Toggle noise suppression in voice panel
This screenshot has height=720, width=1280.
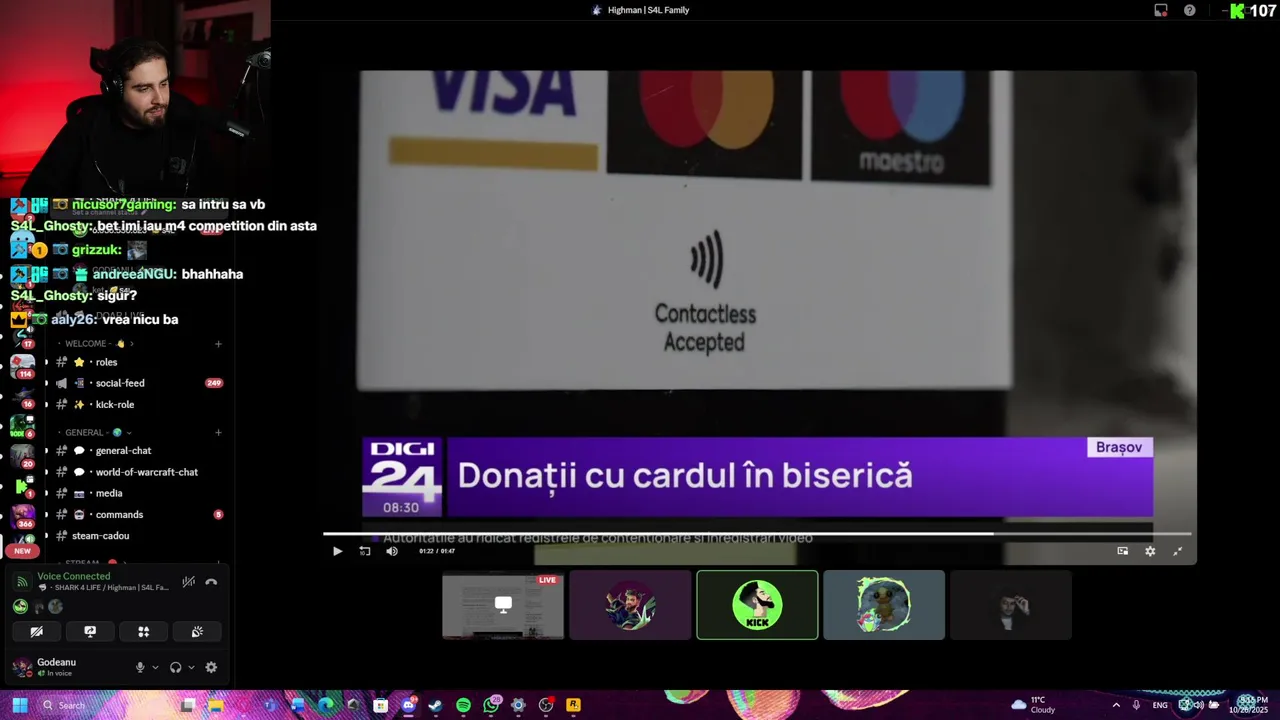188,581
